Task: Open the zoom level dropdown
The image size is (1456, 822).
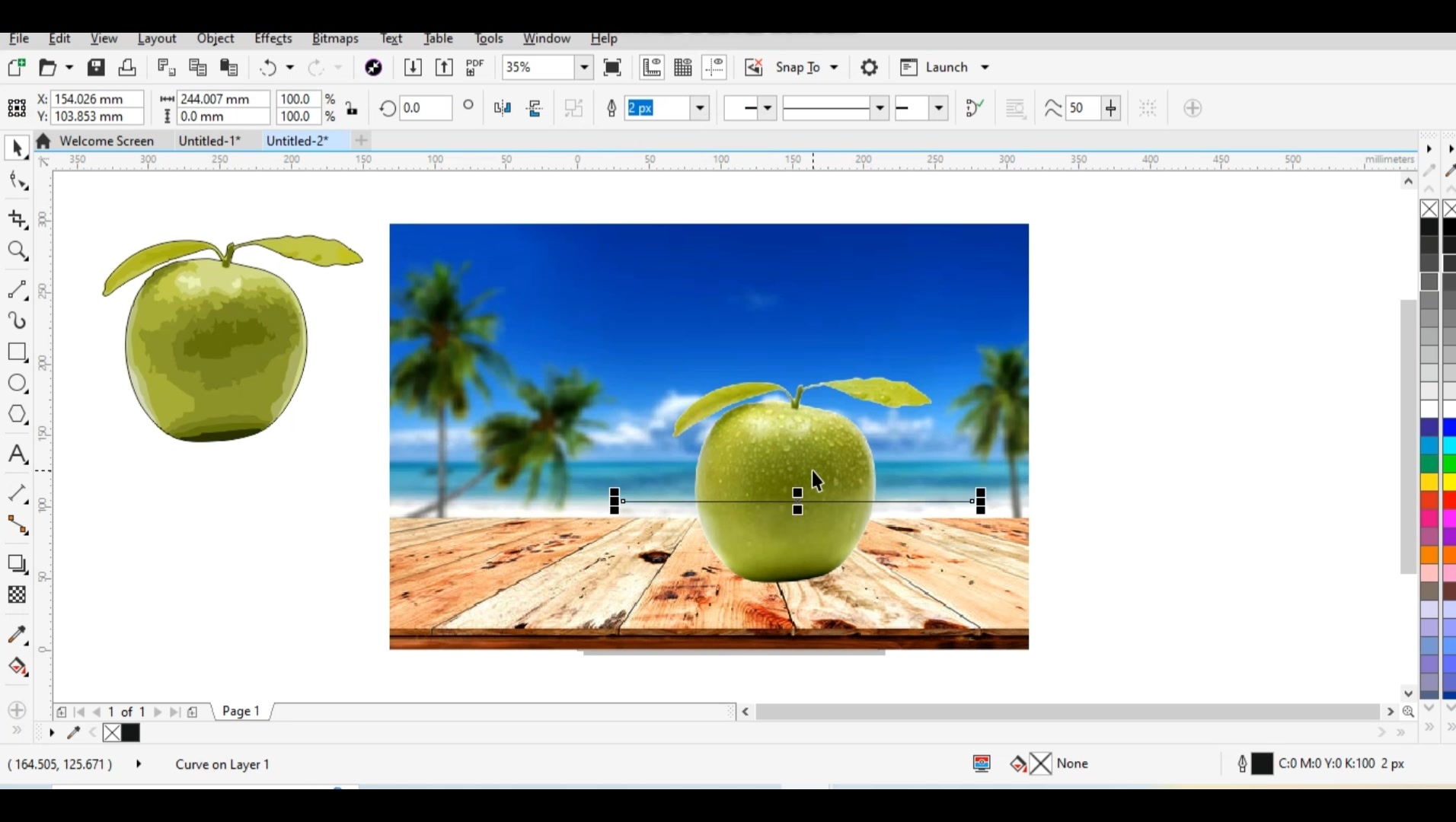Action: (x=584, y=67)
